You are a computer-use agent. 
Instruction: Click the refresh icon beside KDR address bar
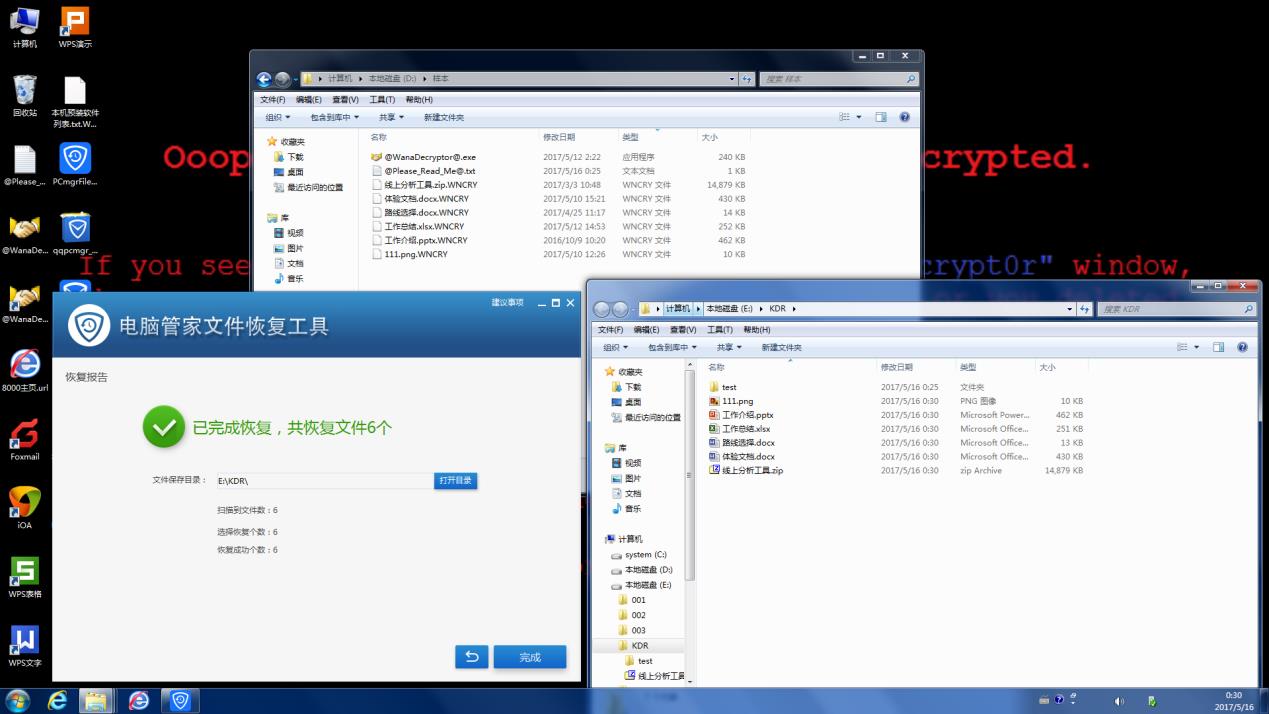pos(1085,308)
